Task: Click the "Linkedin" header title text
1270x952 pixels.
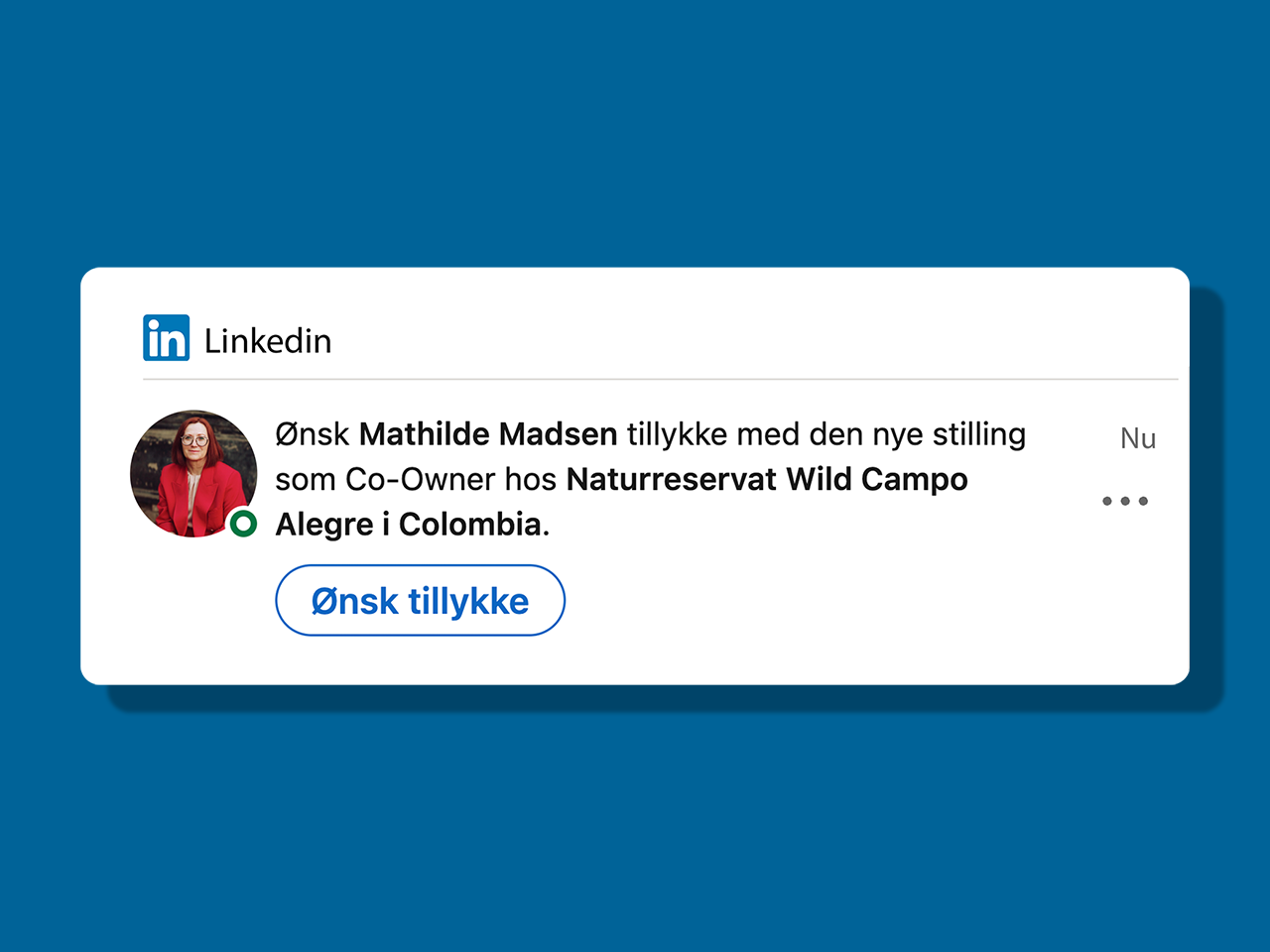Action: pos(268,341)
